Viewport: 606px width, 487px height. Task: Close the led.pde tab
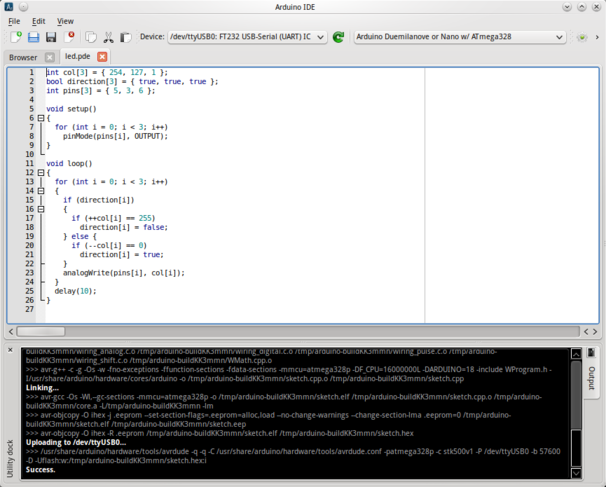click(x=102, y=57)
